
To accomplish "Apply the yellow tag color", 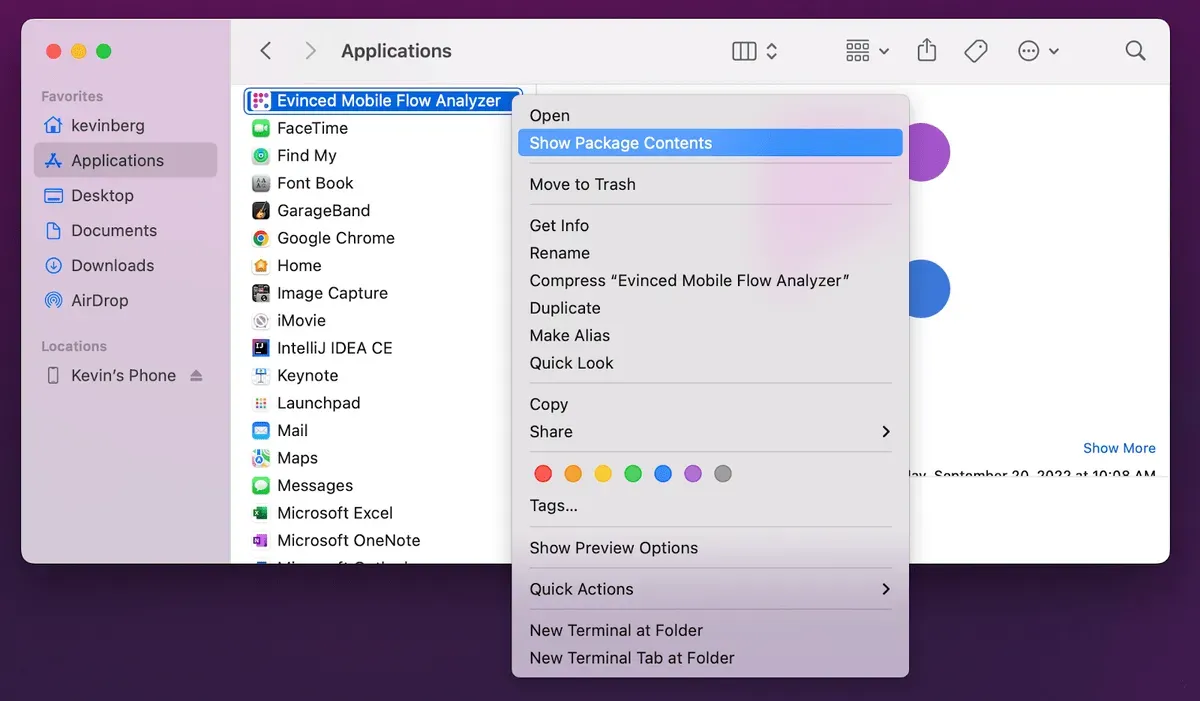I will click(603, 474).
